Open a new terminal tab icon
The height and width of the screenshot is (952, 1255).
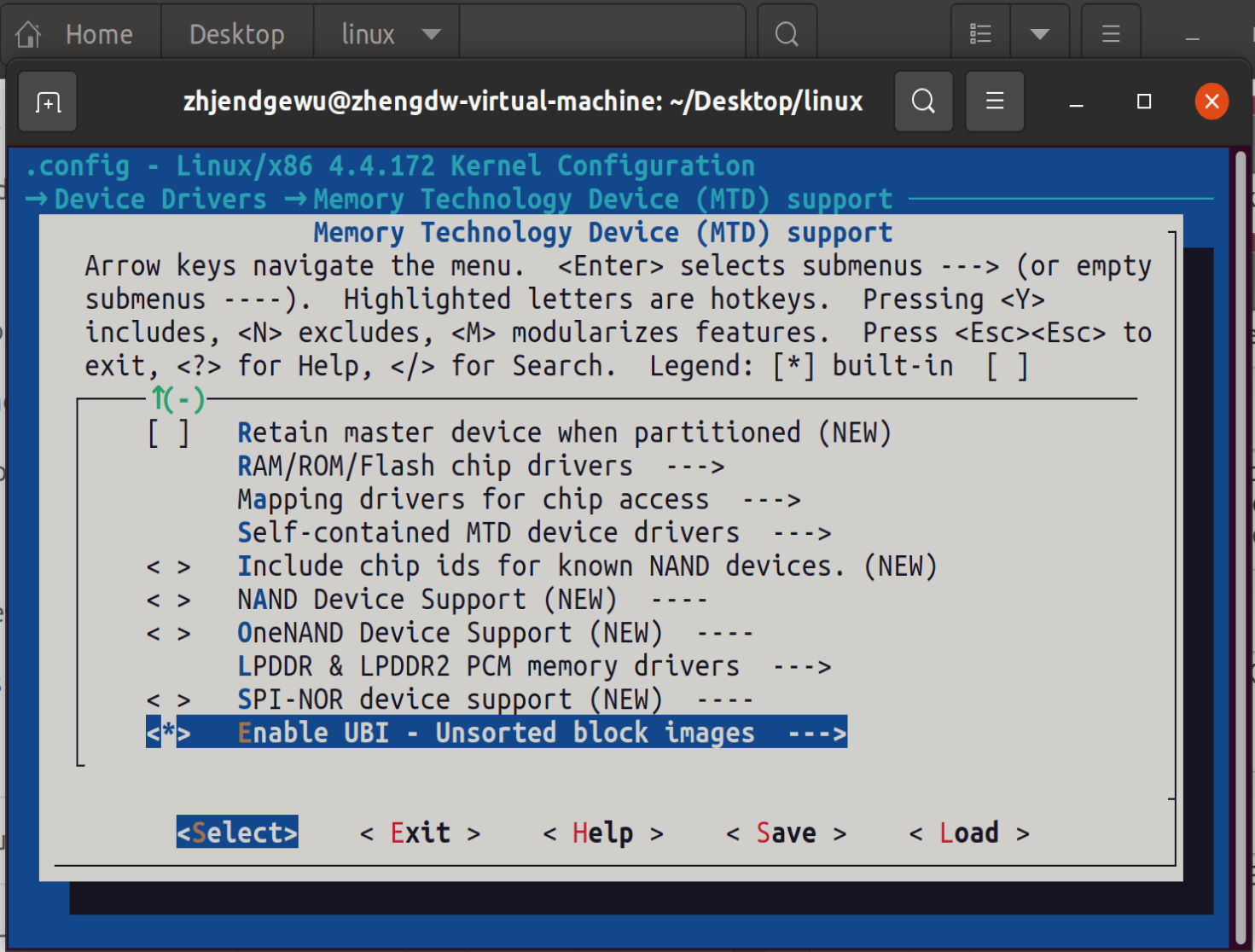pyautogui.click(x=48, y=102)
